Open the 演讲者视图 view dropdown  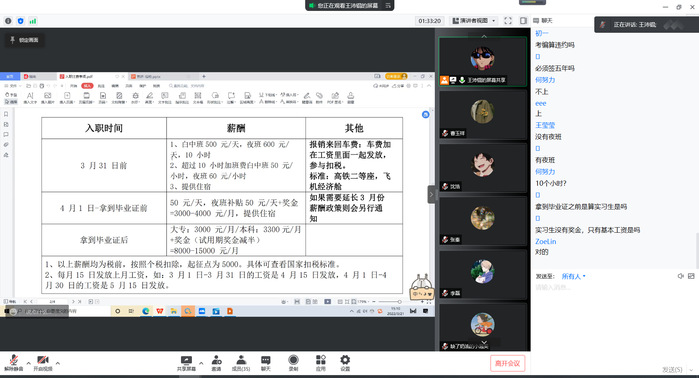pyautogui.click(x=474, y=21)
